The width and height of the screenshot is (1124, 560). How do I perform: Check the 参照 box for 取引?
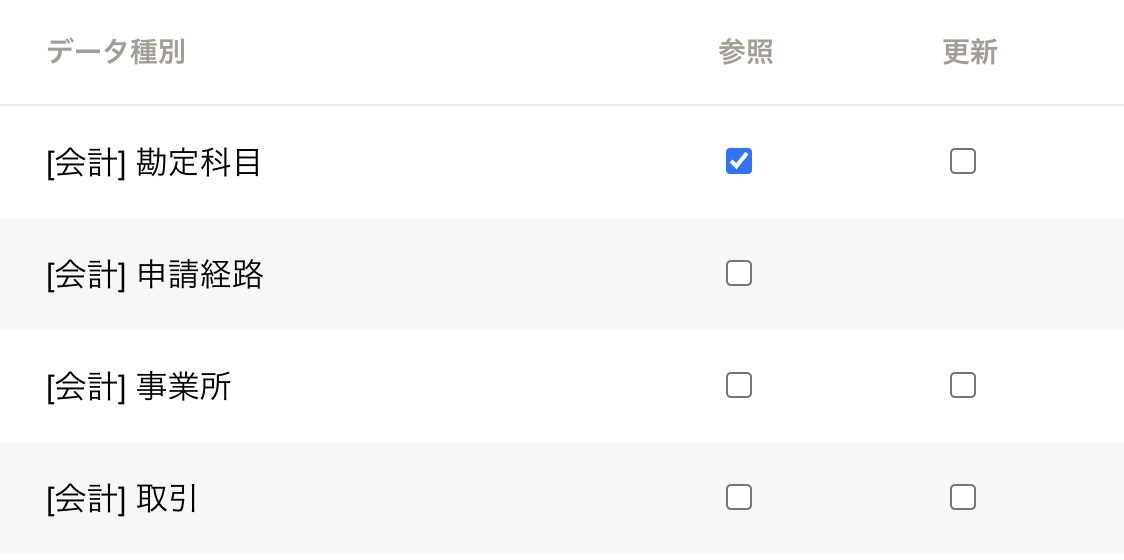point(739,497)
